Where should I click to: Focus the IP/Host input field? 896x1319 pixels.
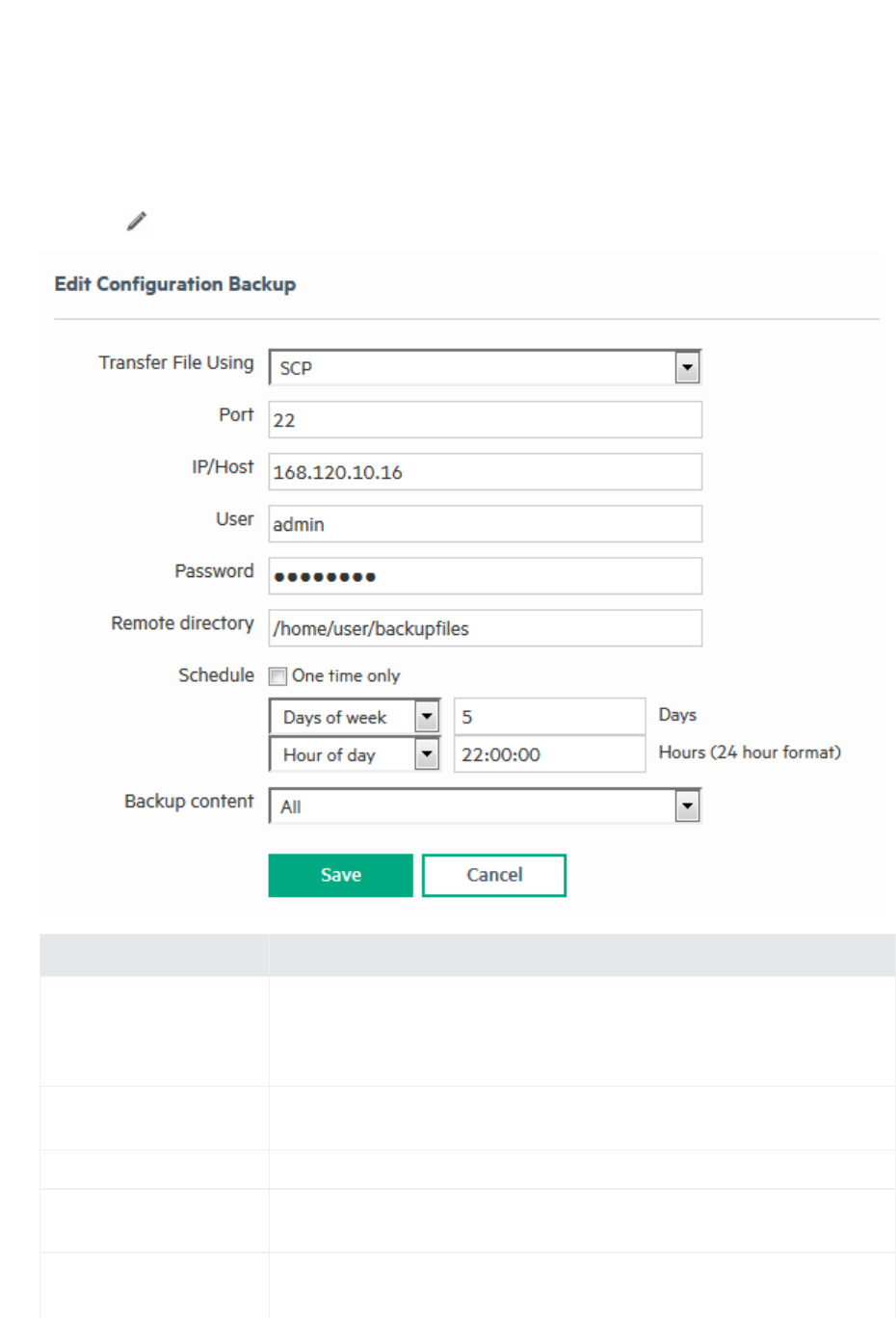(x=485, y=472)
